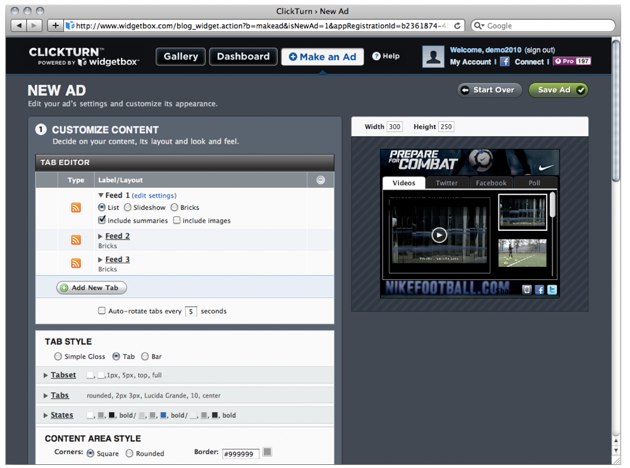Open the Dashboard page

[x=243, y=57]
